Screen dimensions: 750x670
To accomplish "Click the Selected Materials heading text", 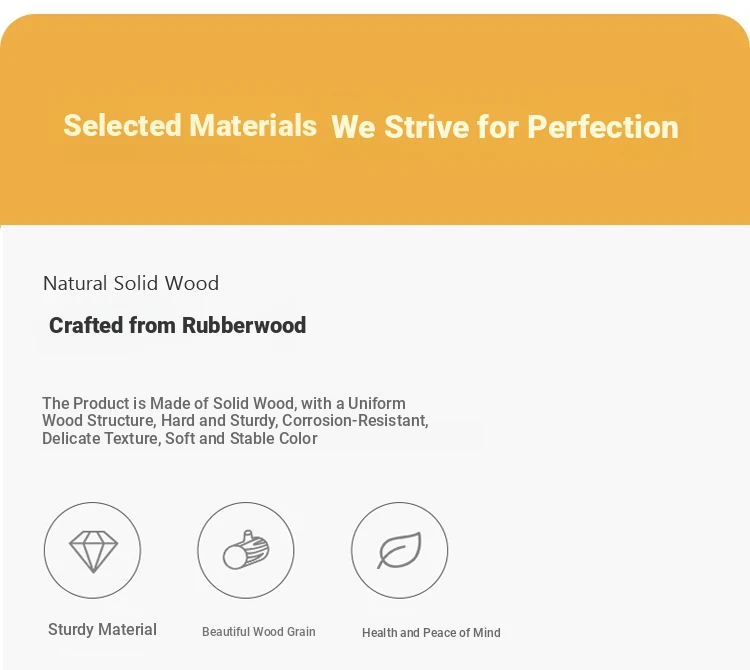I will [x=190, y=125].
